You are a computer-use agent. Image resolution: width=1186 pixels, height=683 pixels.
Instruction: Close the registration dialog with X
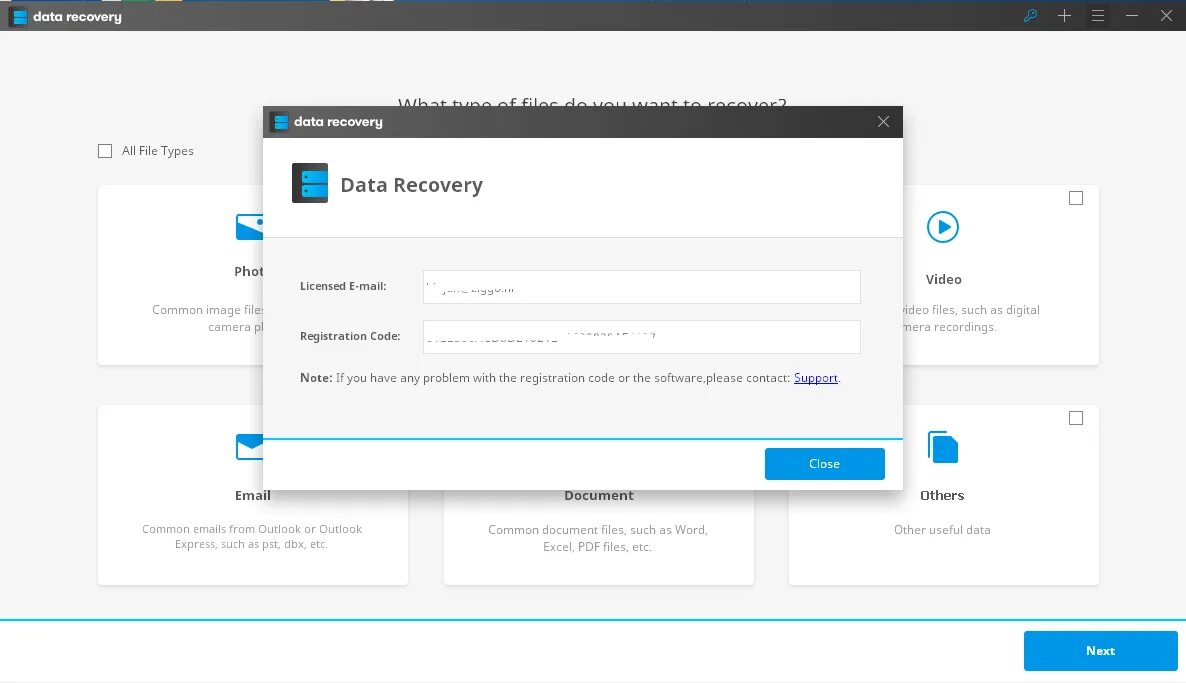click(883, 122)
